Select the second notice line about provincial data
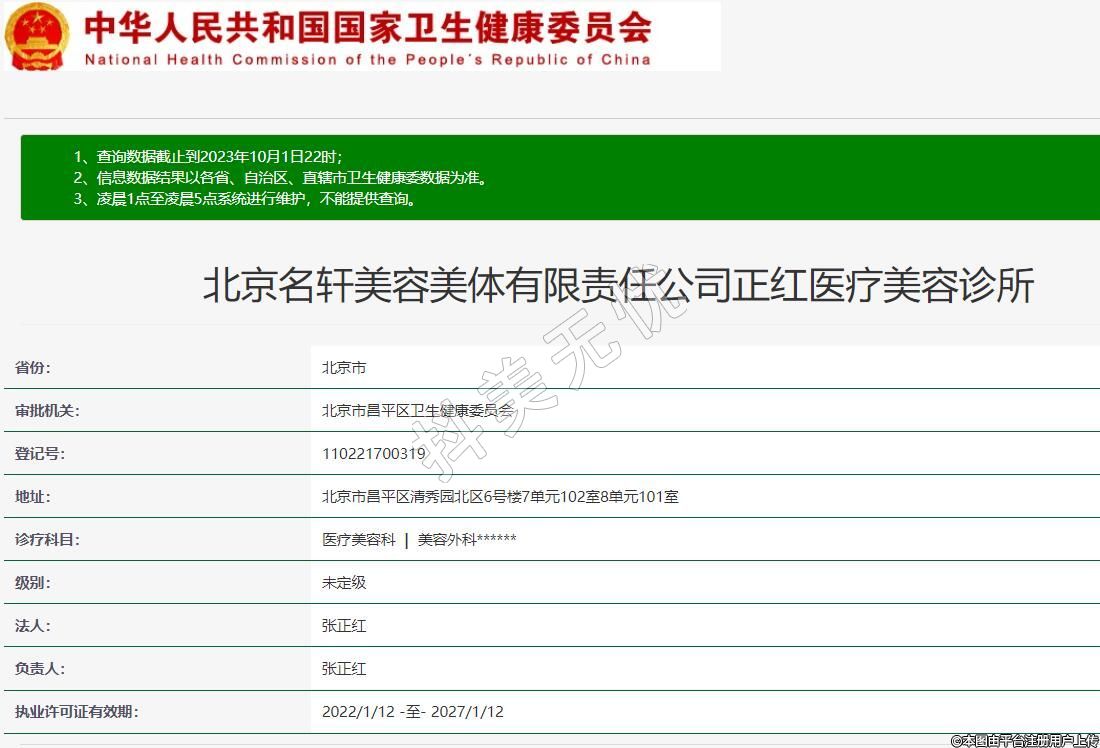The image size is (1100, 748). point(280,178)
